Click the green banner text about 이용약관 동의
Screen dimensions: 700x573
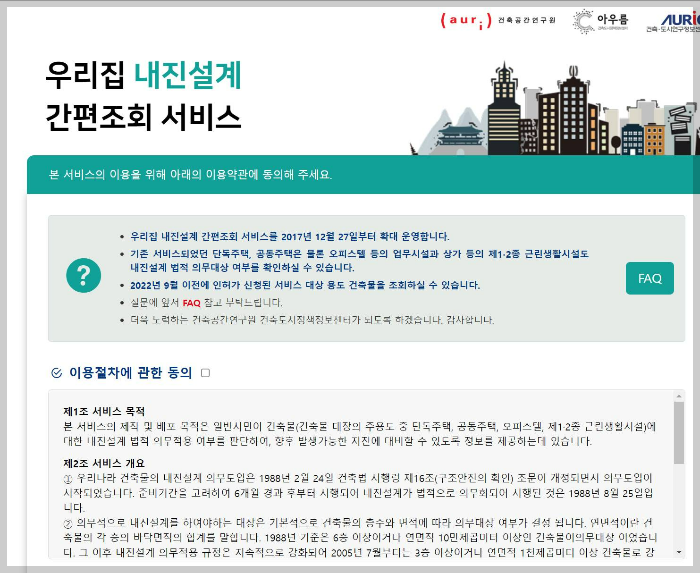coord(190,174)
